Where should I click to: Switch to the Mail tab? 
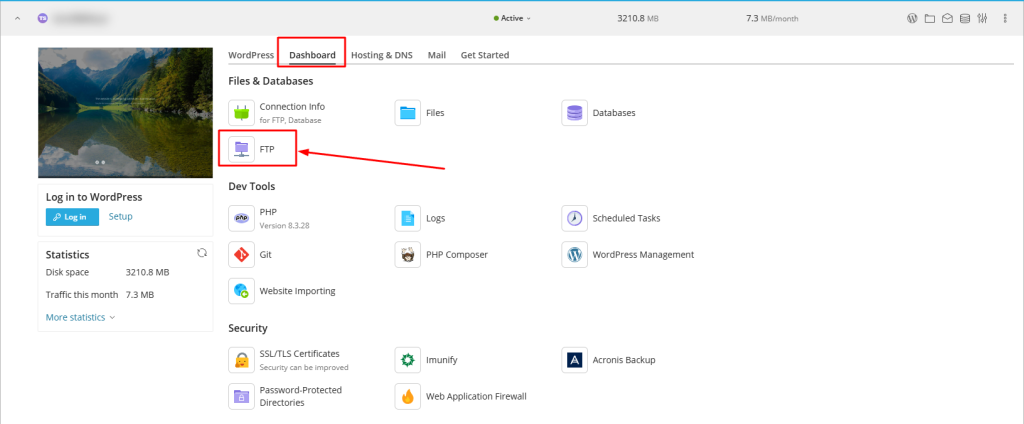[436, 55]
